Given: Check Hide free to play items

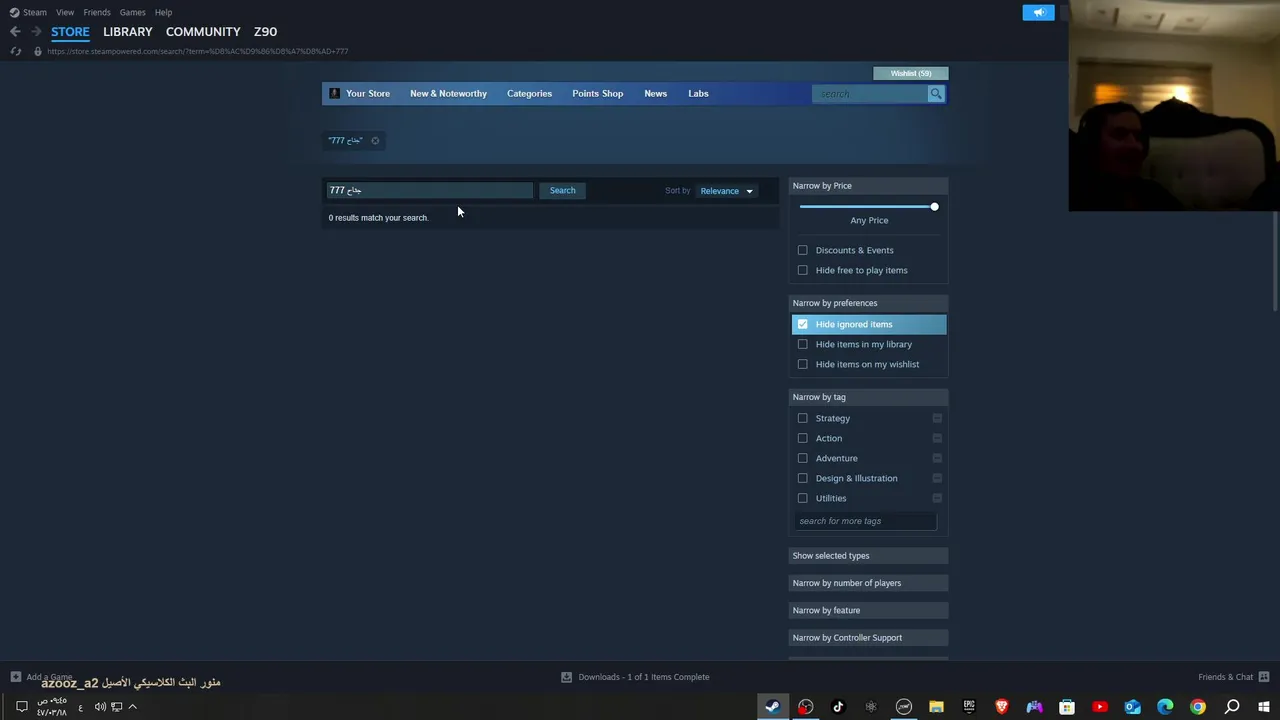Looking at the screenshot, I should click(802, 270).
